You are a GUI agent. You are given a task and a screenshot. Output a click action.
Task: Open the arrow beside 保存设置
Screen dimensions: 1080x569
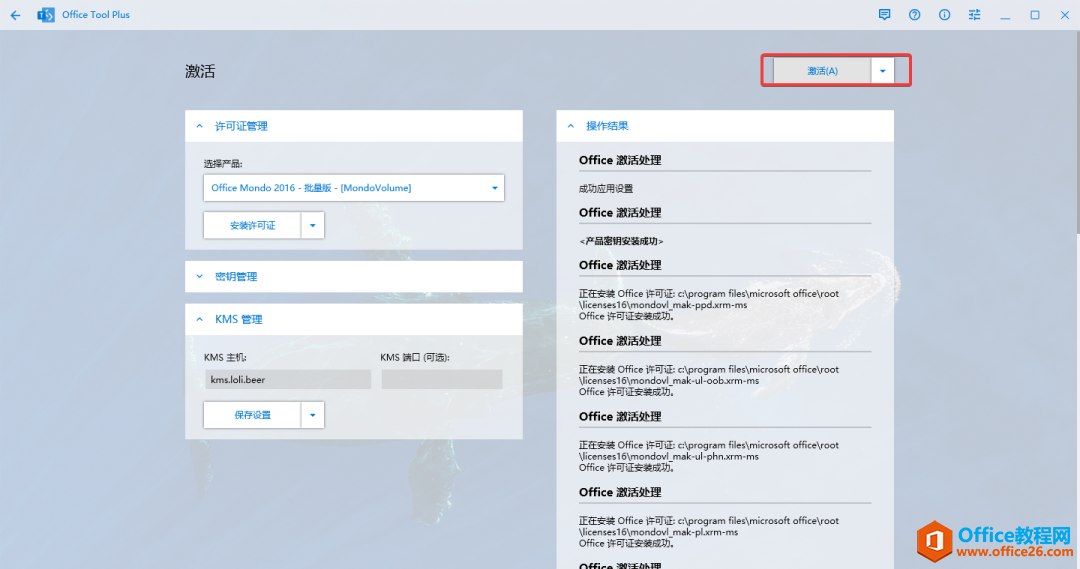[x=313, y=415]
